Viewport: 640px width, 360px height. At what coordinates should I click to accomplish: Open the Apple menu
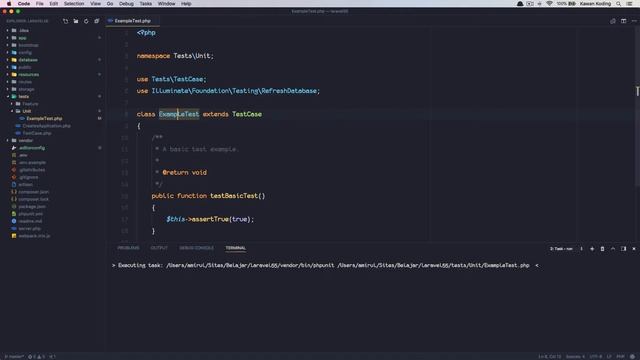point(9,4)
